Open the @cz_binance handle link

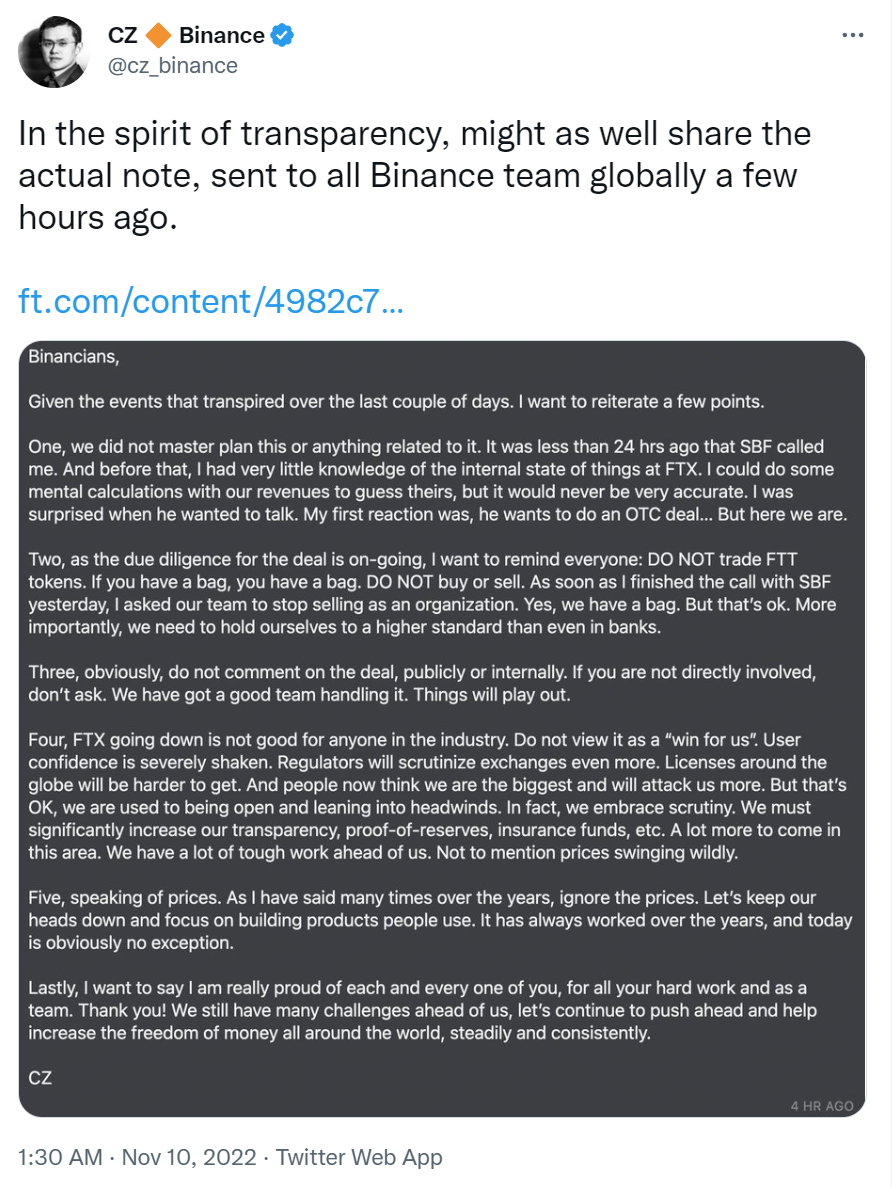[x=172, y=66]
